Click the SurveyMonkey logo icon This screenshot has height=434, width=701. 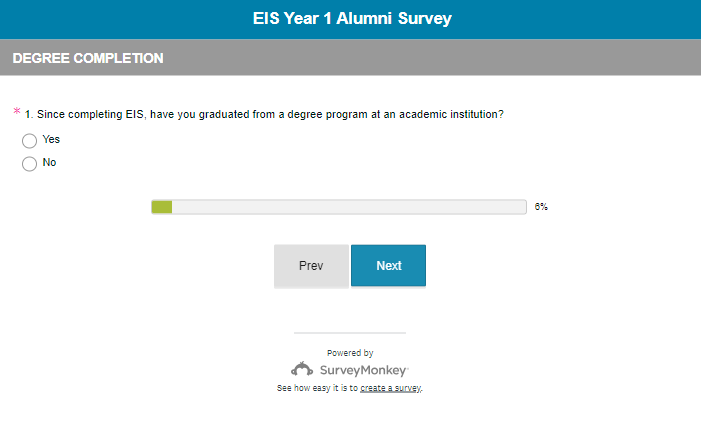(303, 369)
